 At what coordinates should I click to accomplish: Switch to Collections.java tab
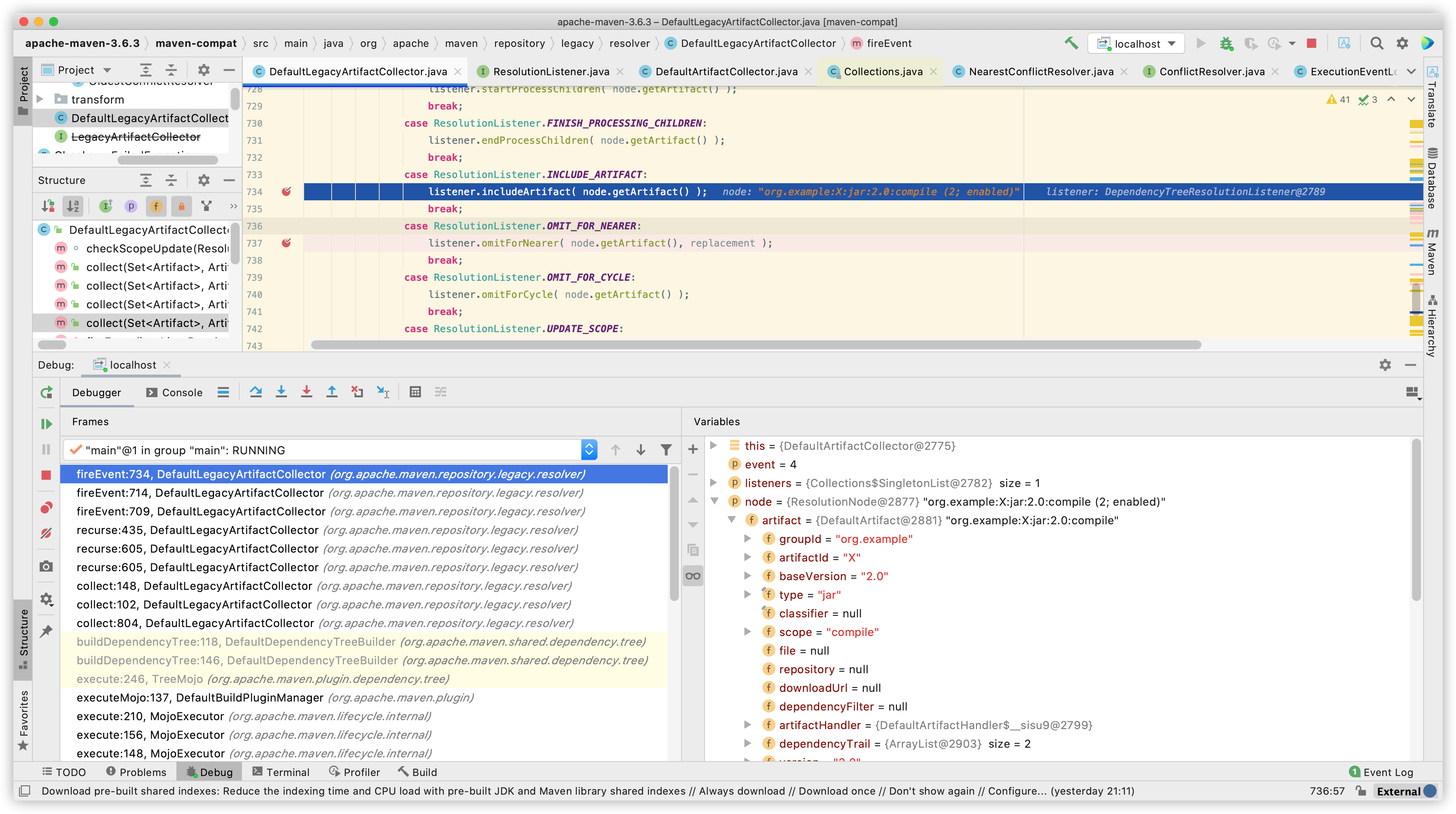(882, 71)
